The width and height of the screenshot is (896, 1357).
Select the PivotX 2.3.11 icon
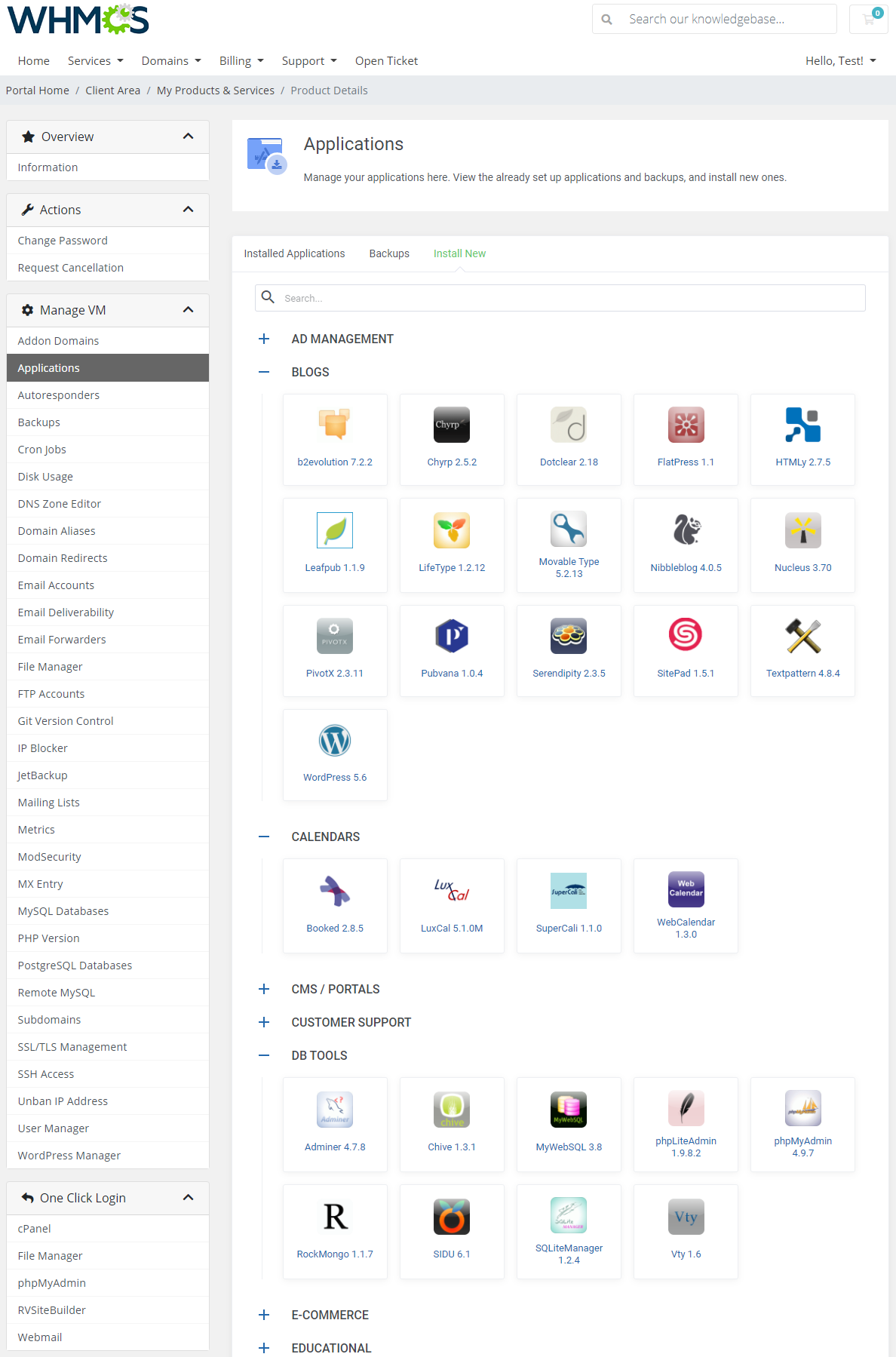[335, 635]
